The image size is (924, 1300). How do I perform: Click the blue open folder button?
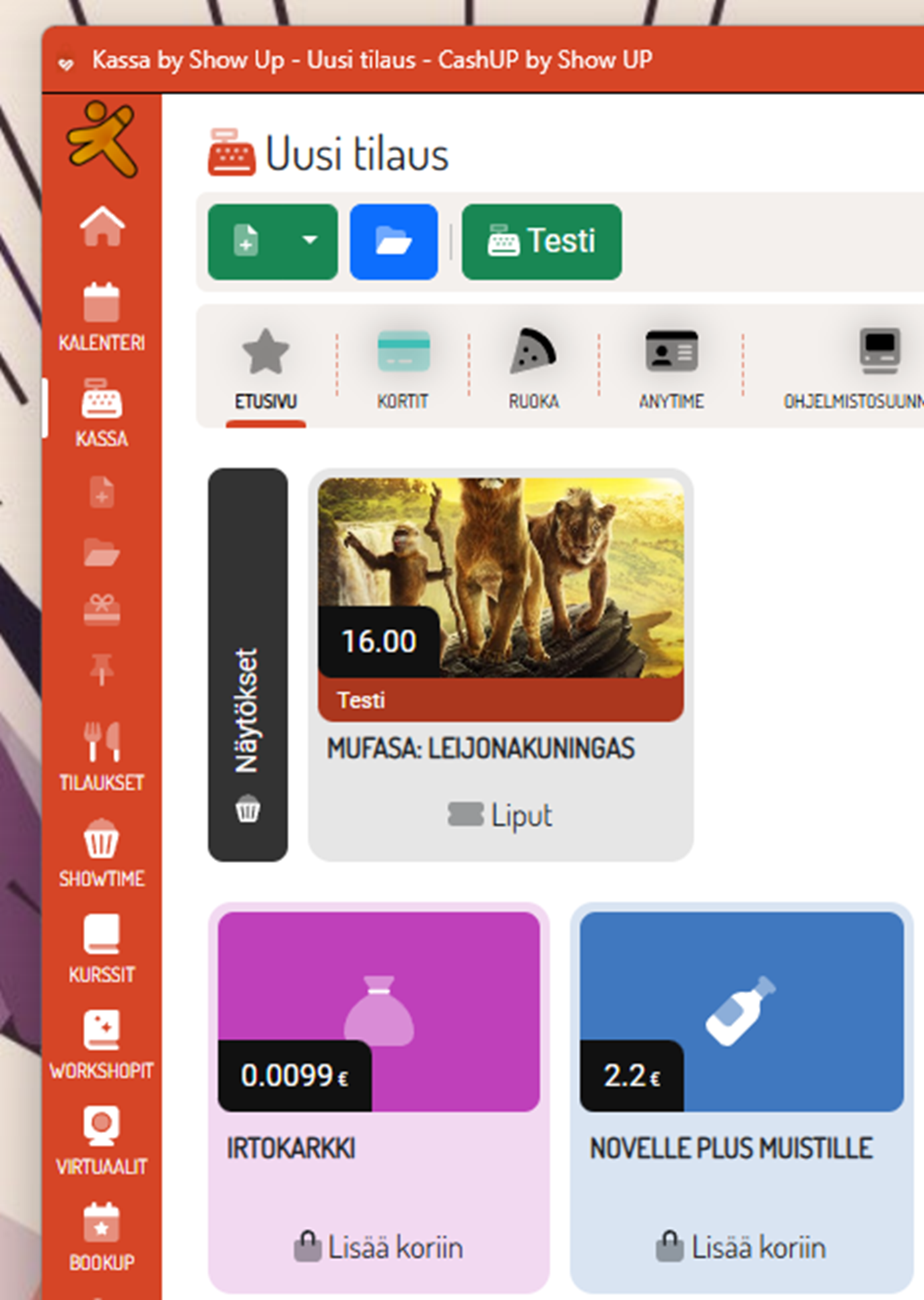click(393, 242)
